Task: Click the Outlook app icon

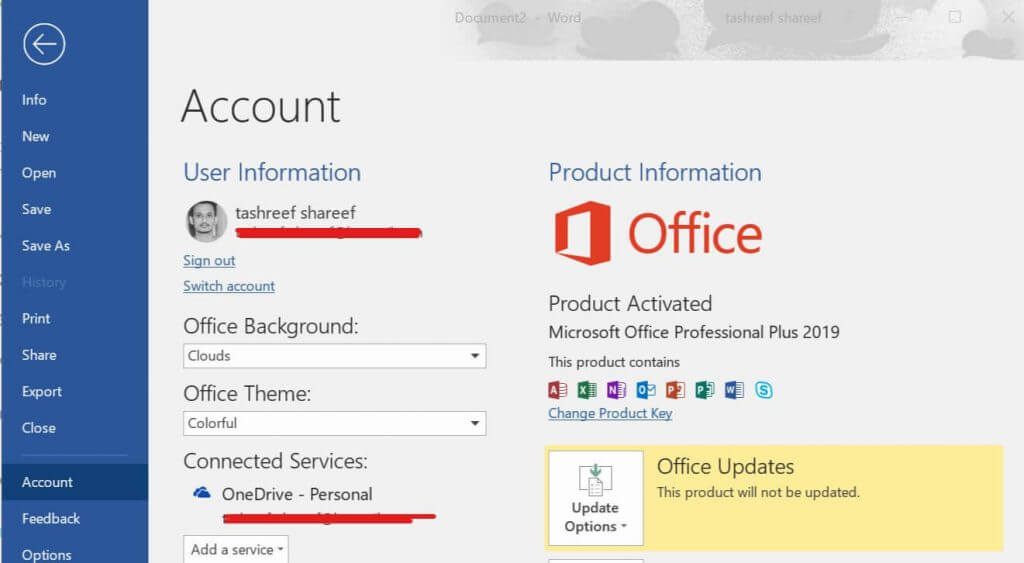Action: click(x=646, y=390)
